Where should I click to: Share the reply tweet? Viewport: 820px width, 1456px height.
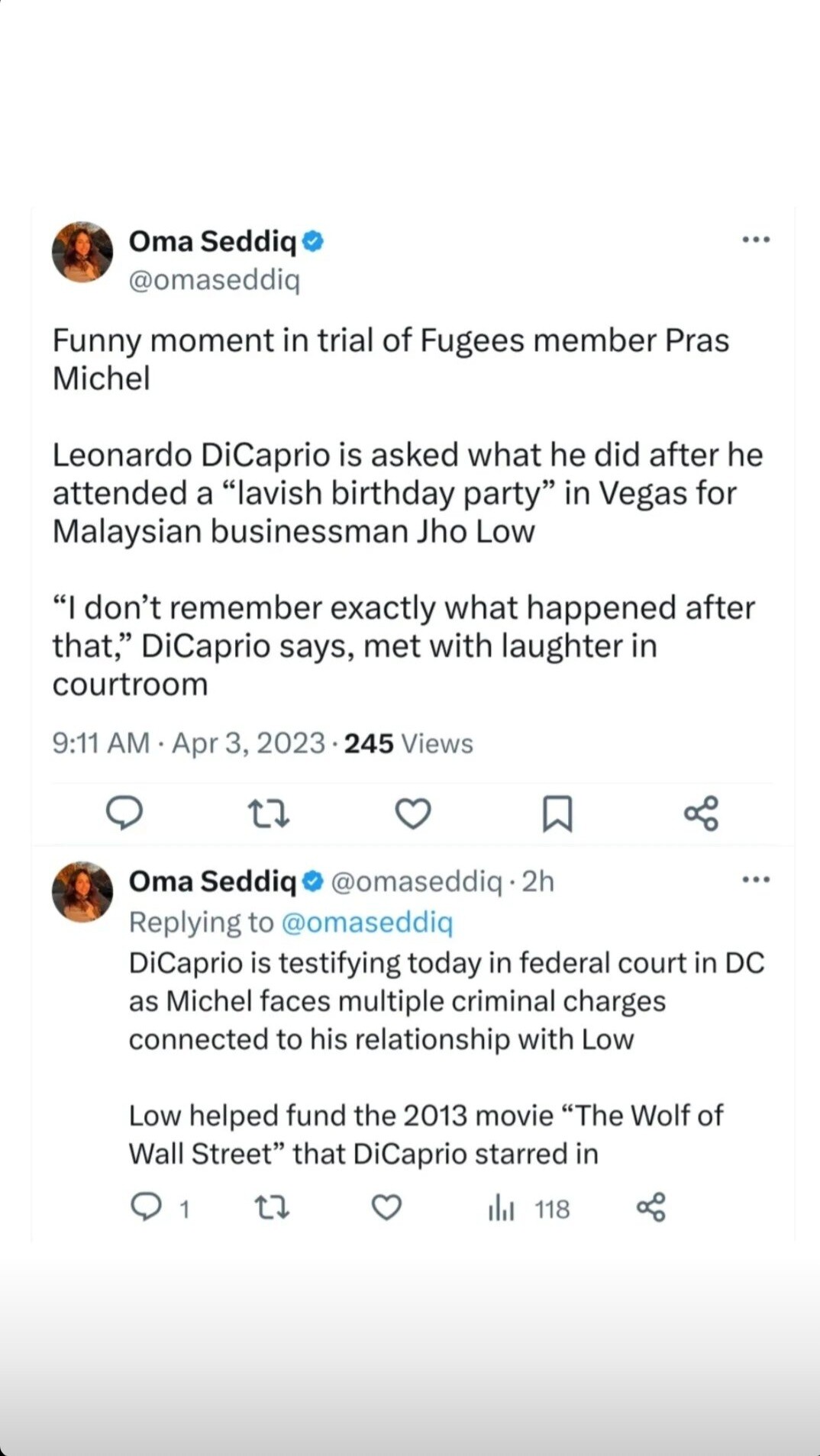(651, 1208)
